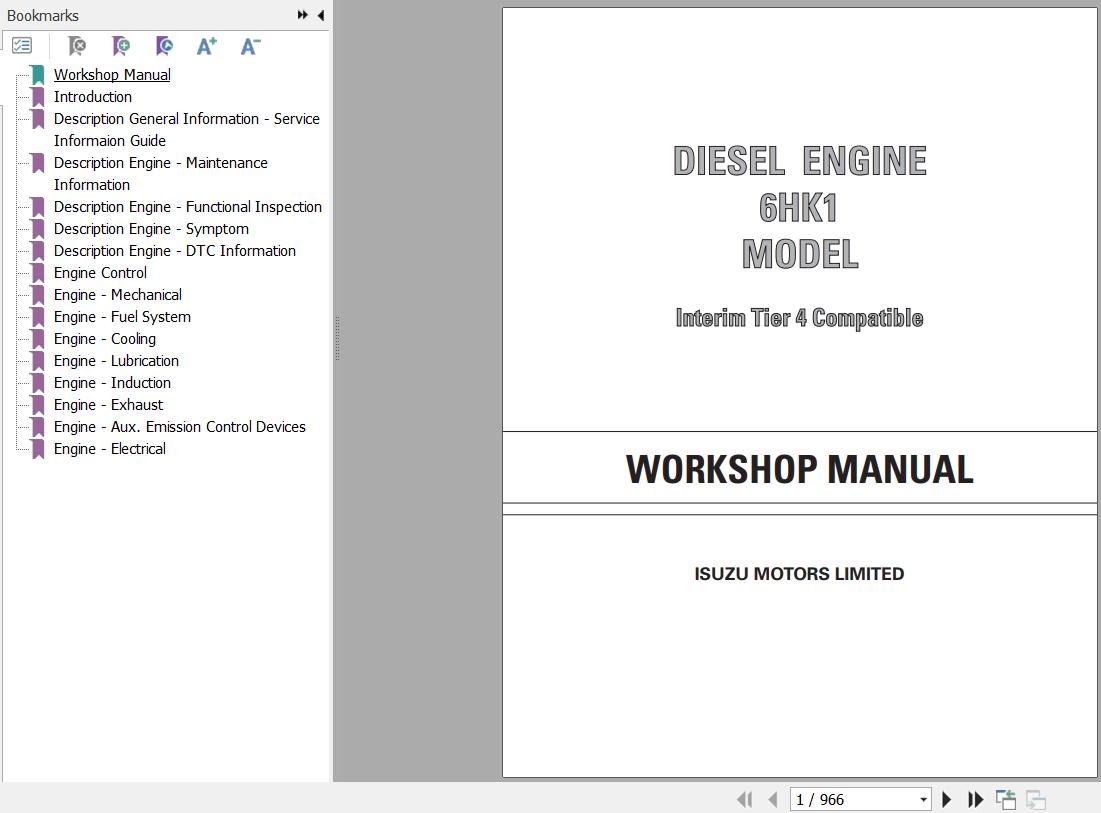Click the bookmark icon beside Engine - Fuel System
This screenshot has width=1101, height=813.
coord(38,317)
